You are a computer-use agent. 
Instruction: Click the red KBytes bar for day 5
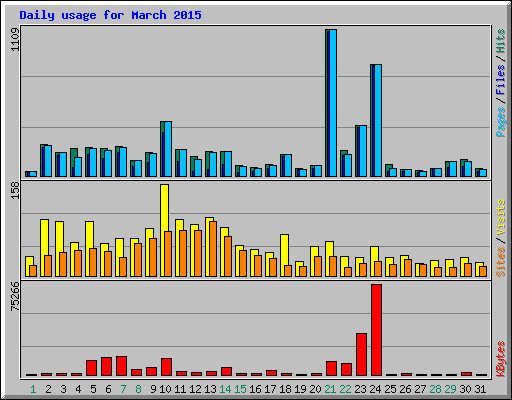91,368
